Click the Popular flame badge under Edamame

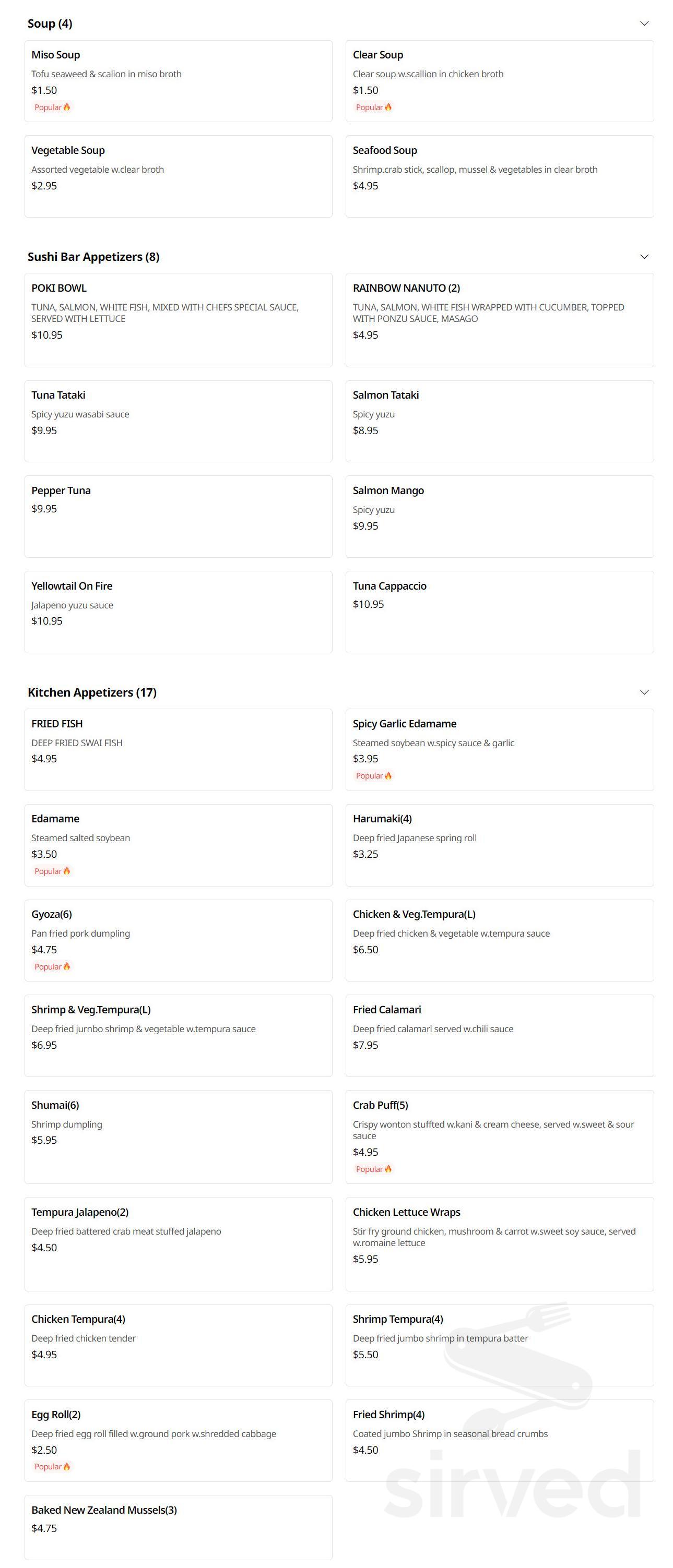(52, 871)
